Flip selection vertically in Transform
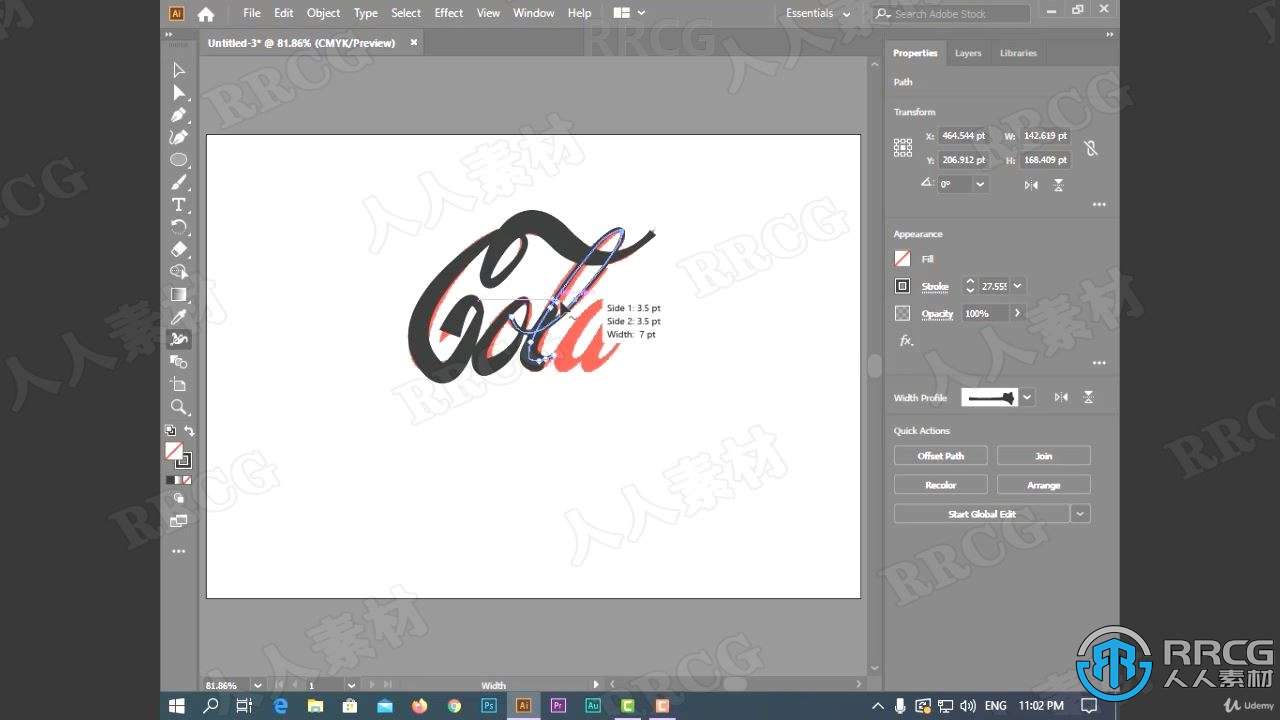Screen dimensions: 1280x720 (1058, 185)
